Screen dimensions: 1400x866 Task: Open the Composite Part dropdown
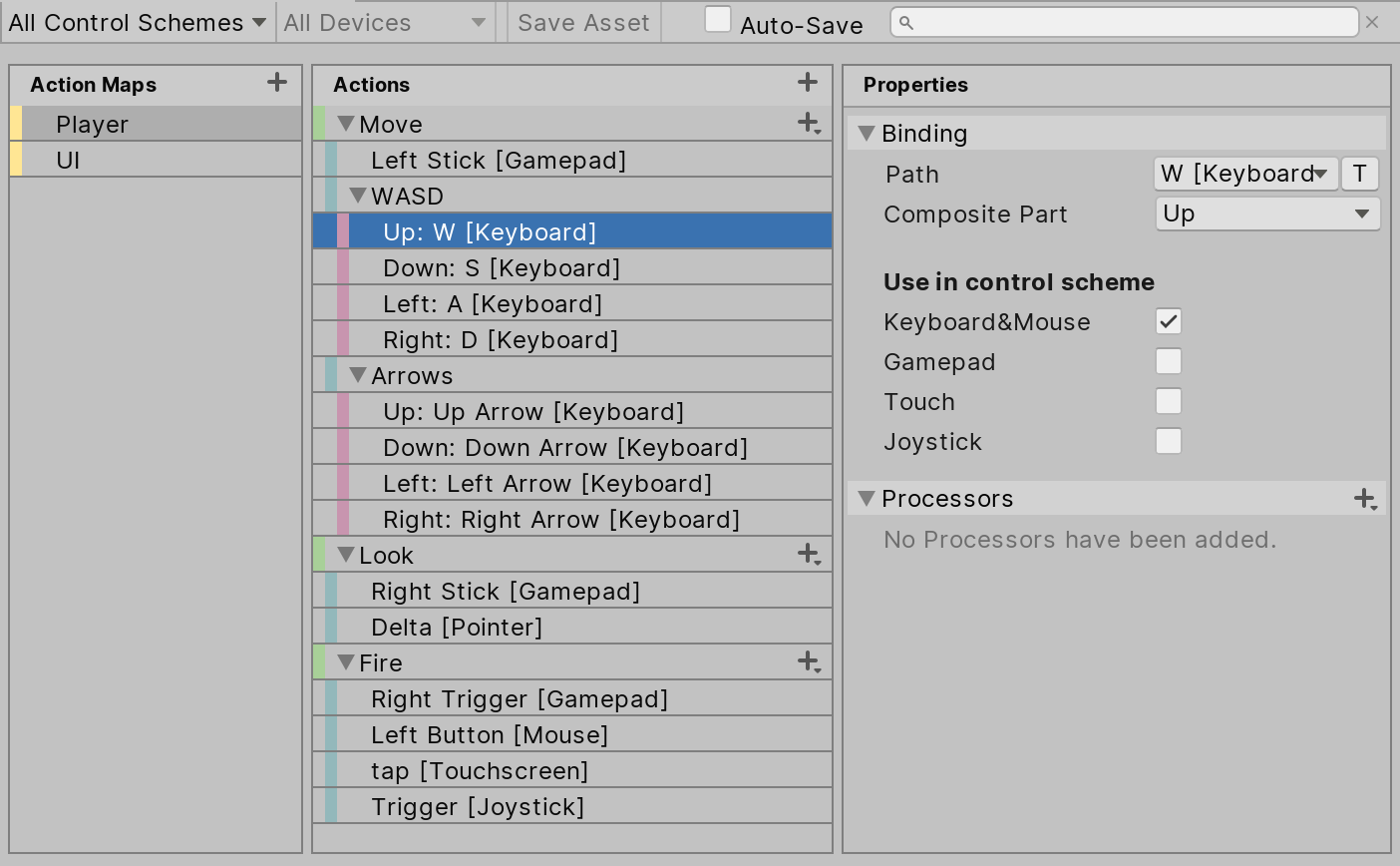click(x=1267, y=214)
